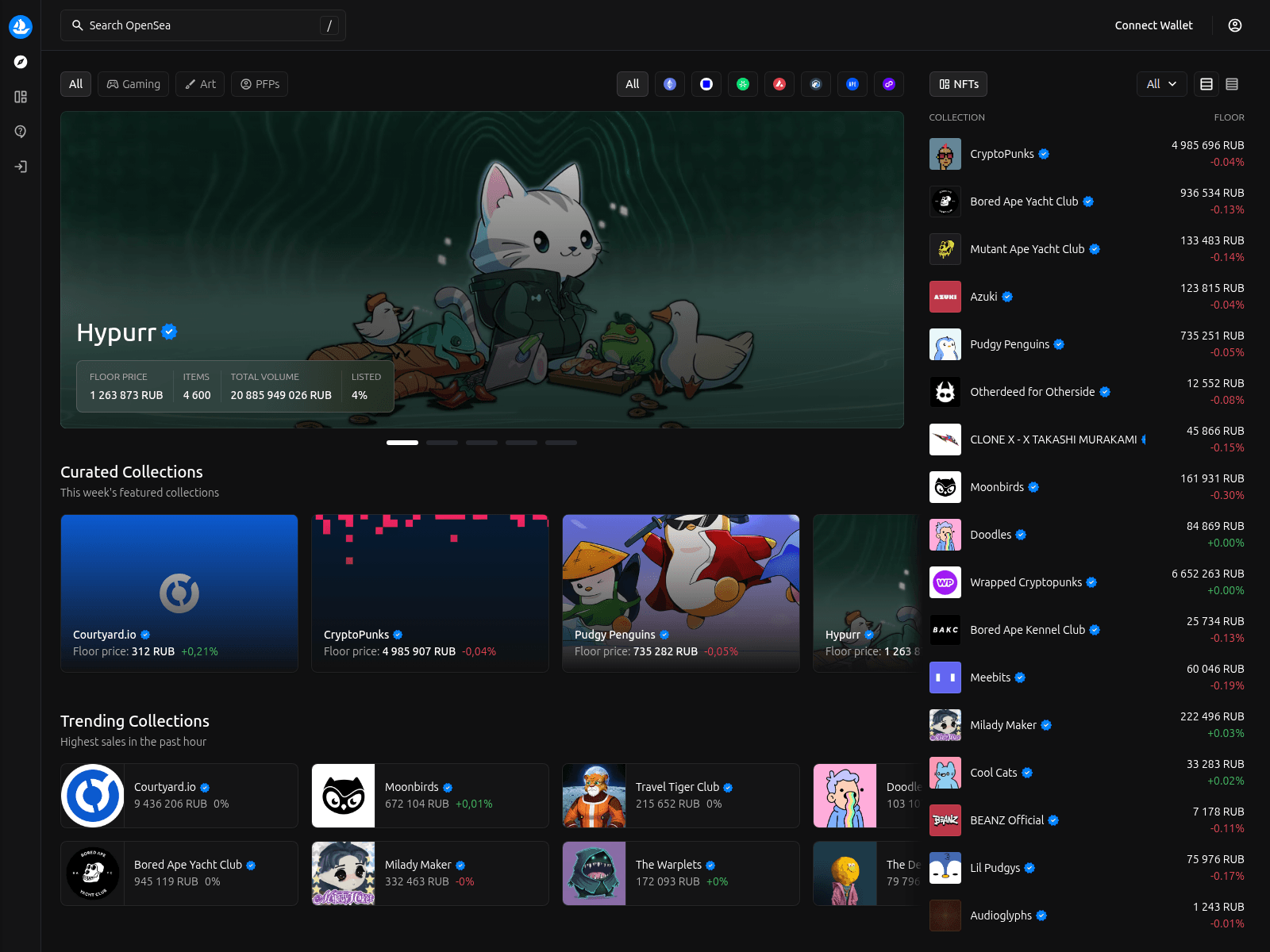Switch to compact list view toggle
The height and width of the screenshot is (952, 1270).
pyautogui.click(x=1232, y=84)
